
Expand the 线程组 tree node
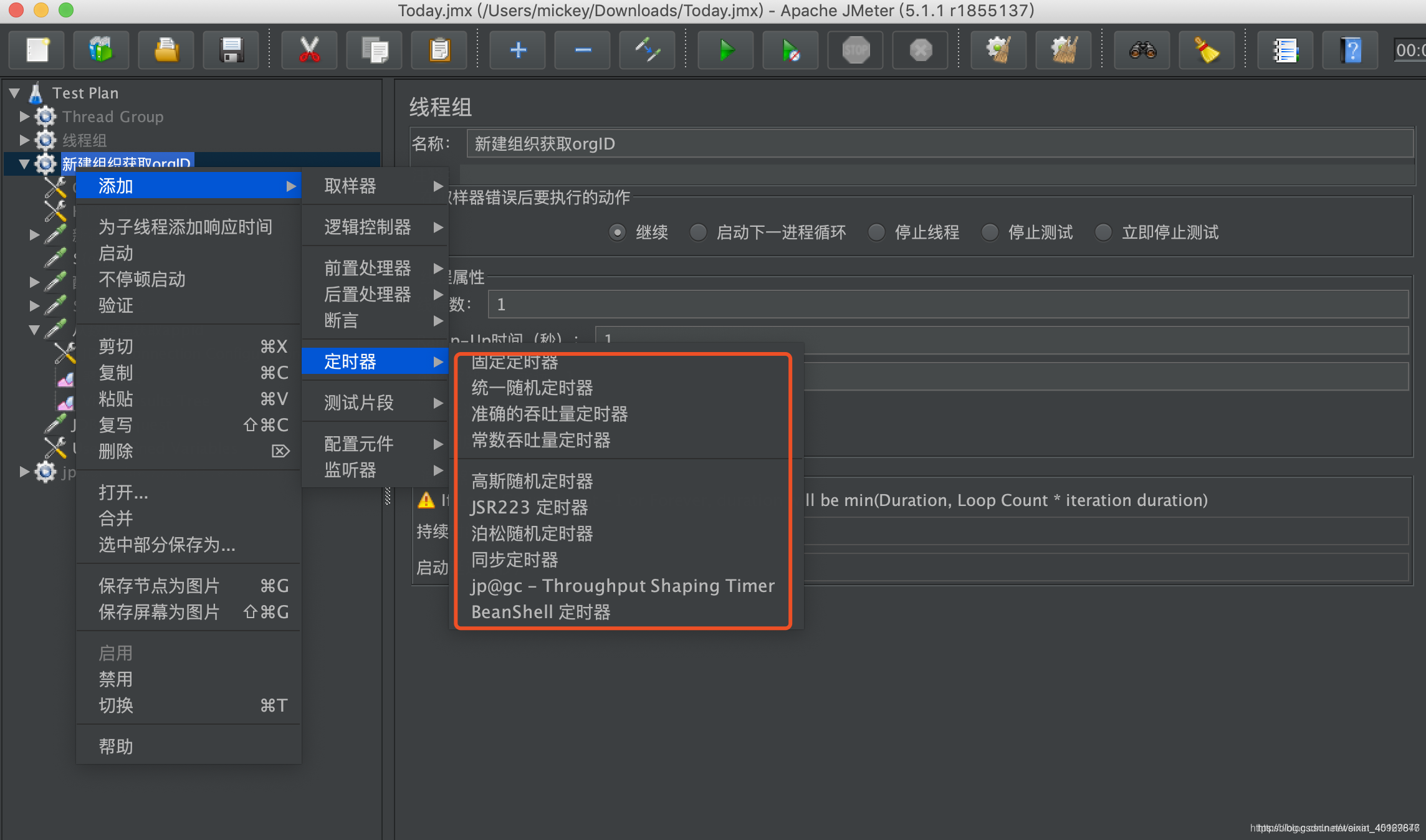tap(24, 140)
